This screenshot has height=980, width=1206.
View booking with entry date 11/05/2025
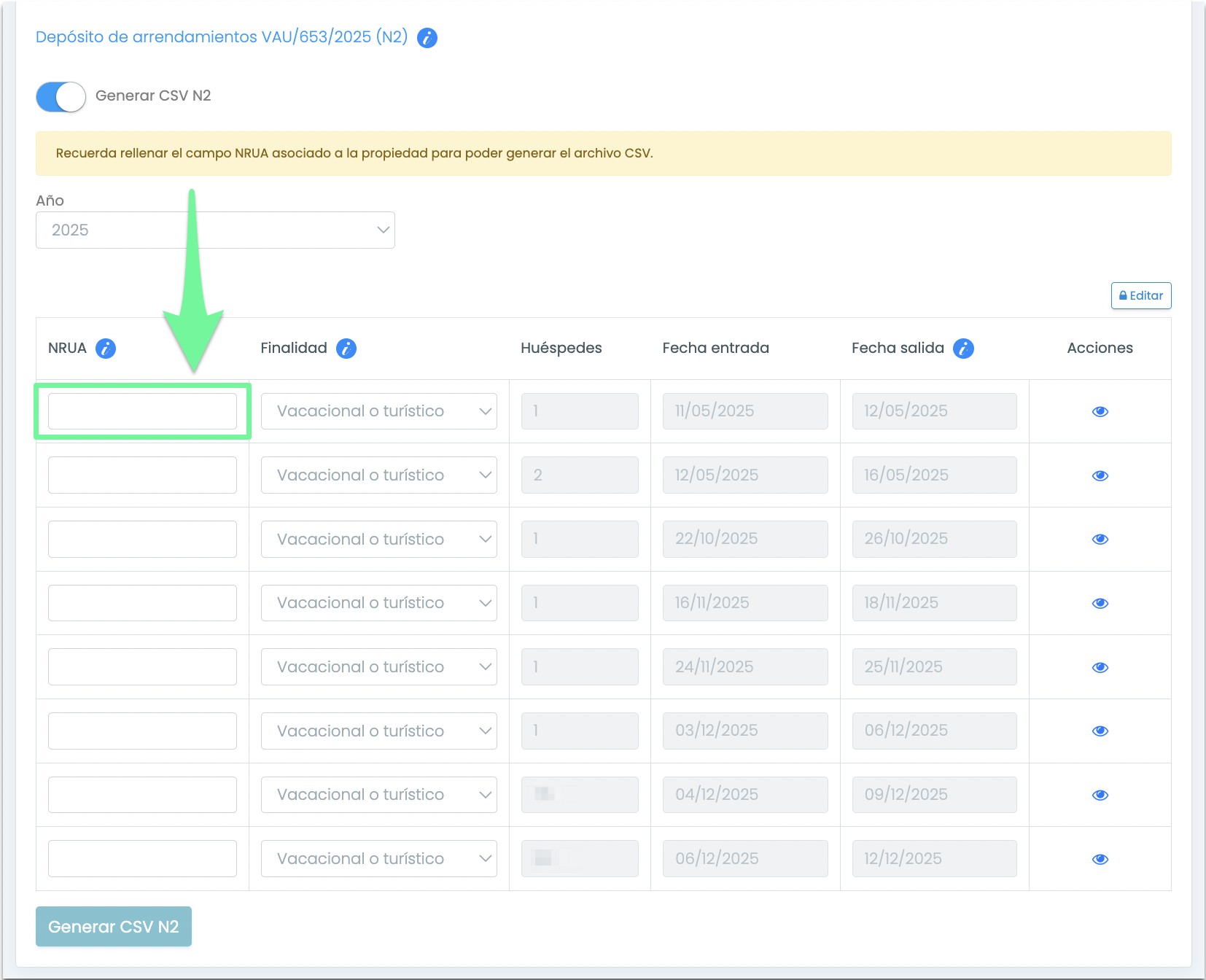click(x=1100, y=412)
